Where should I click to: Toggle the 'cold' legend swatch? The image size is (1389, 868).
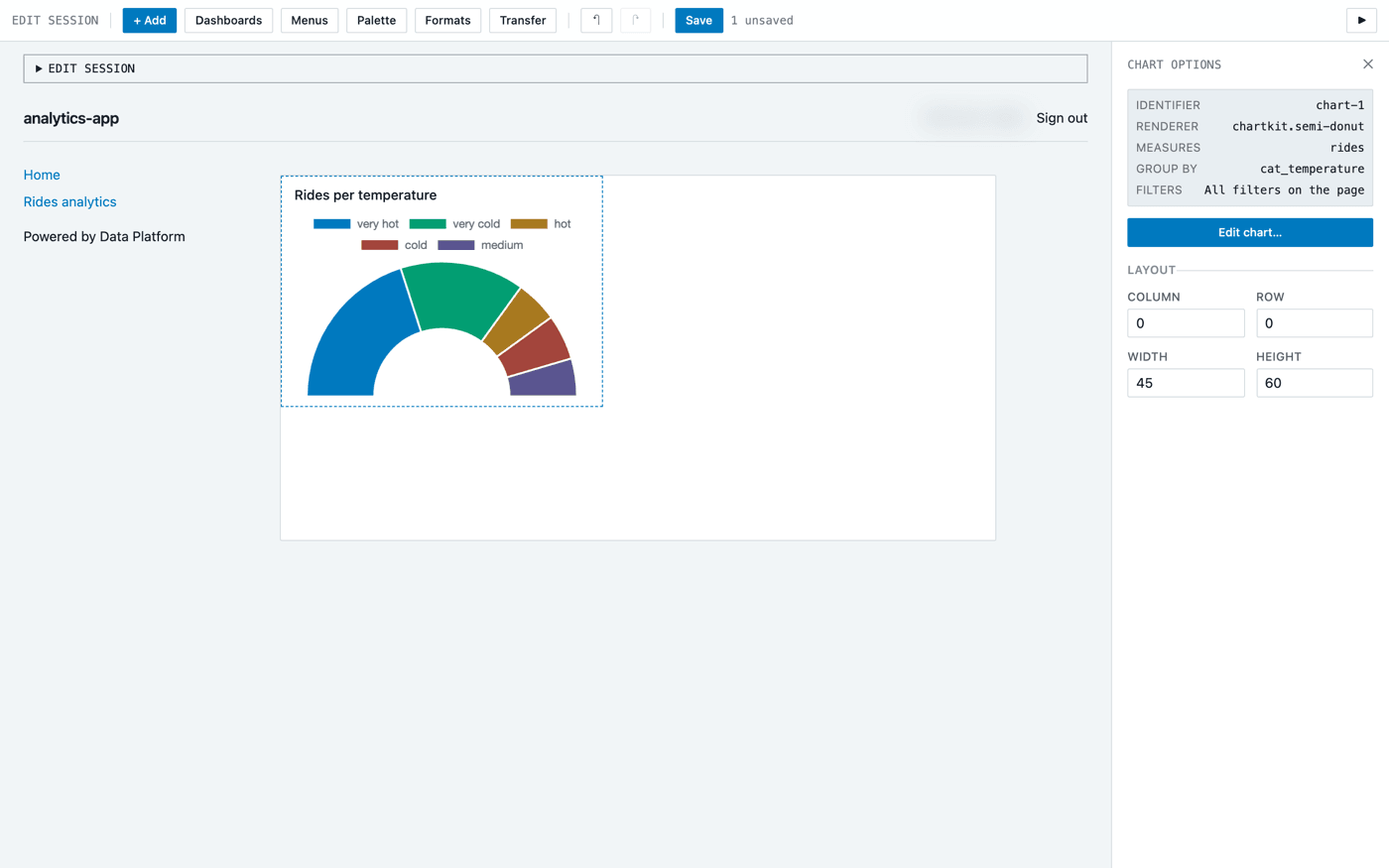click(380, 245)
